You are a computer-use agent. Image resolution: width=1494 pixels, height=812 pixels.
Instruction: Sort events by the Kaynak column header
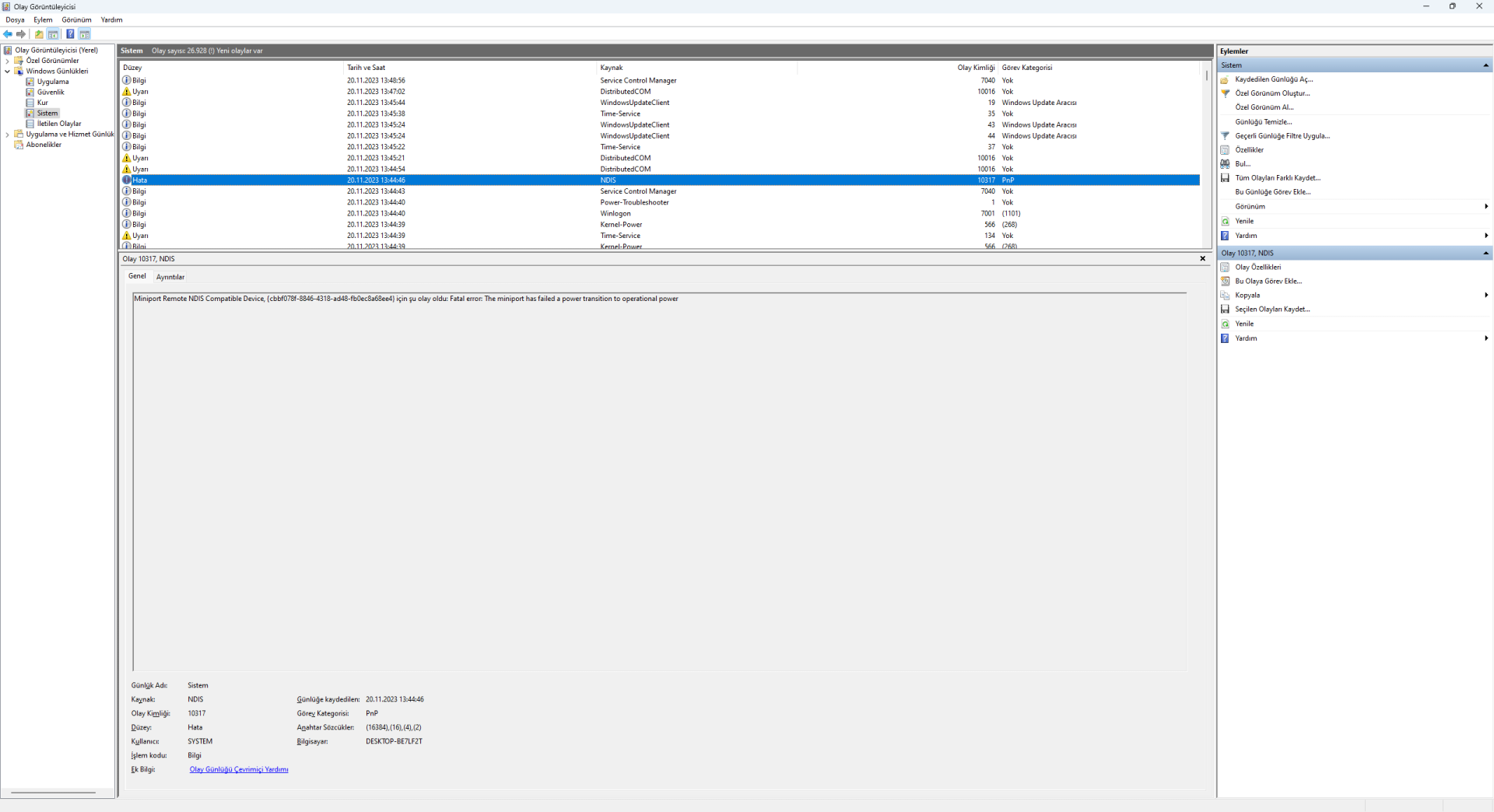(697, 68)
